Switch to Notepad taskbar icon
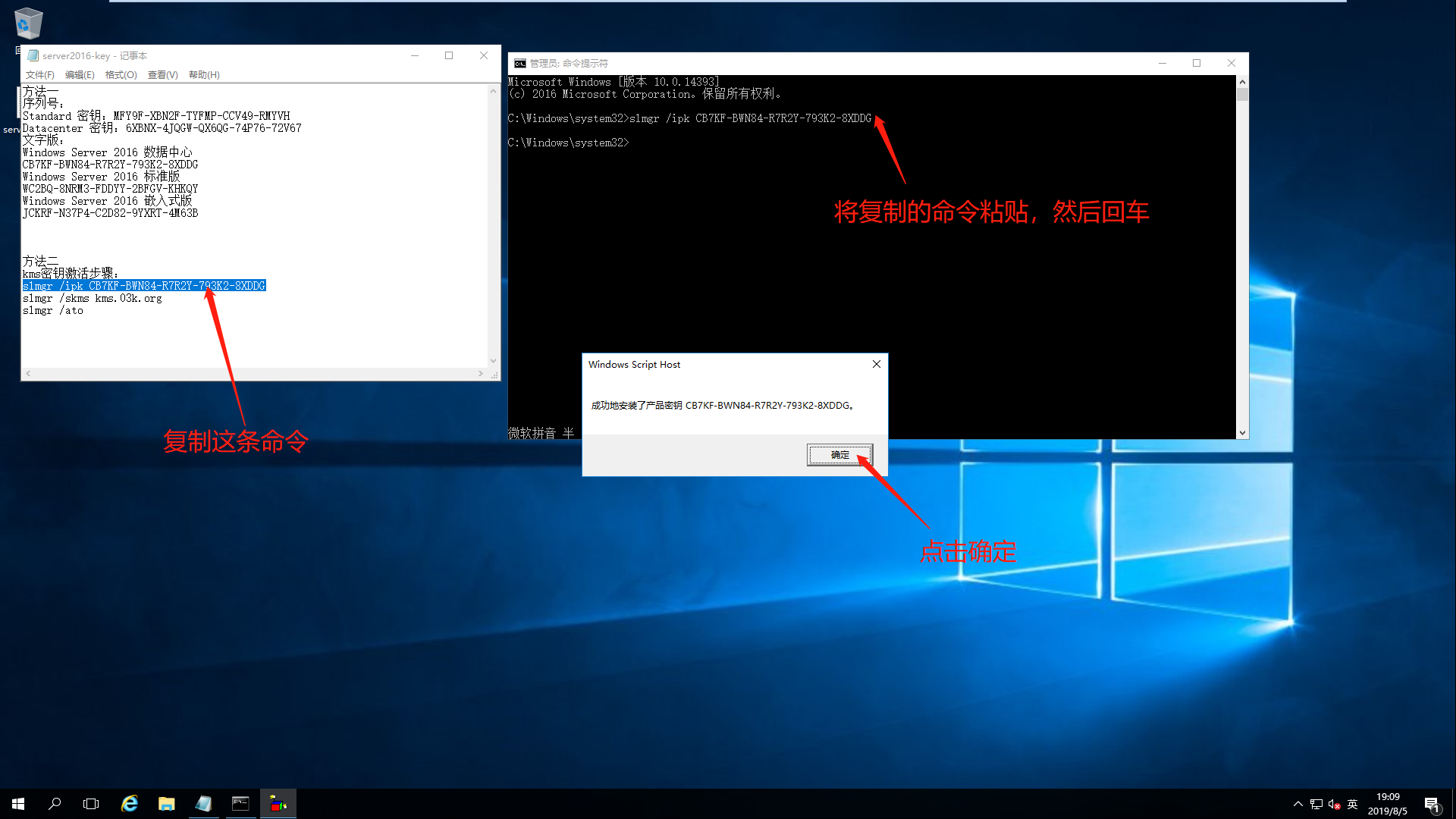 [x=203, y=803]
